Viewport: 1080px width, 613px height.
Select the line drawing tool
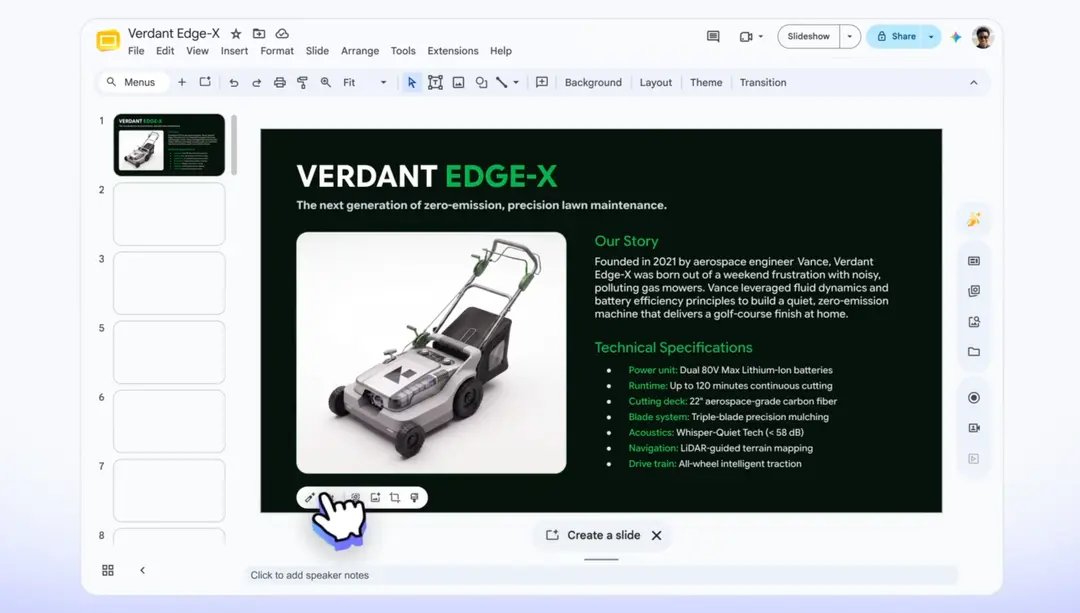point(502,83)
